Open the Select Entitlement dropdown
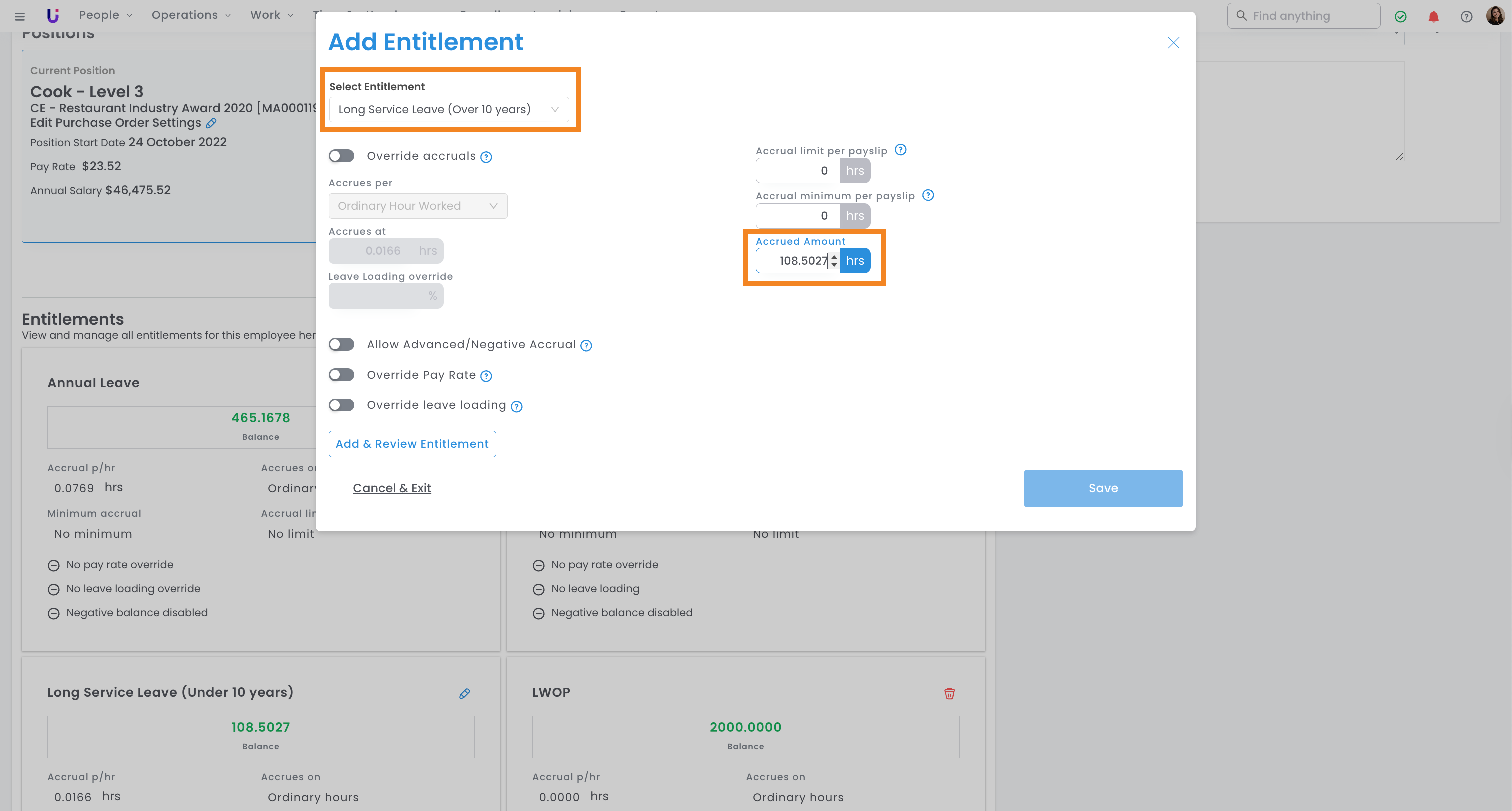1512x811 pixels. pyautogui.click(x=449, y=109)
